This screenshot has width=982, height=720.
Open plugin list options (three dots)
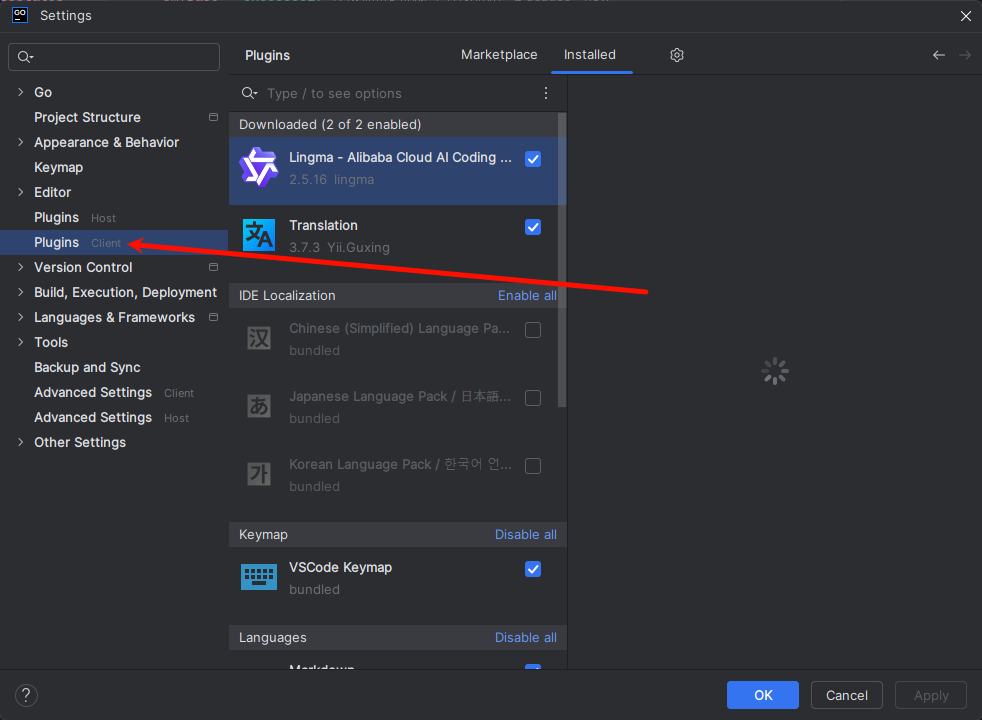click(545, 93)
